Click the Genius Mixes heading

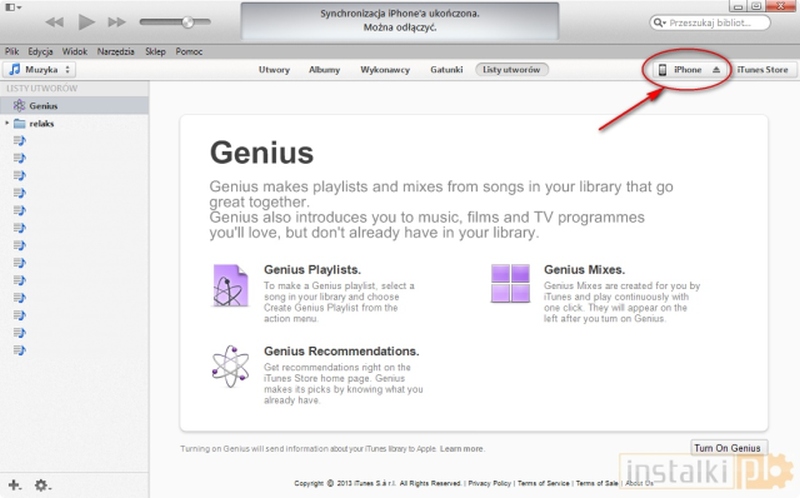pos(584,269)
